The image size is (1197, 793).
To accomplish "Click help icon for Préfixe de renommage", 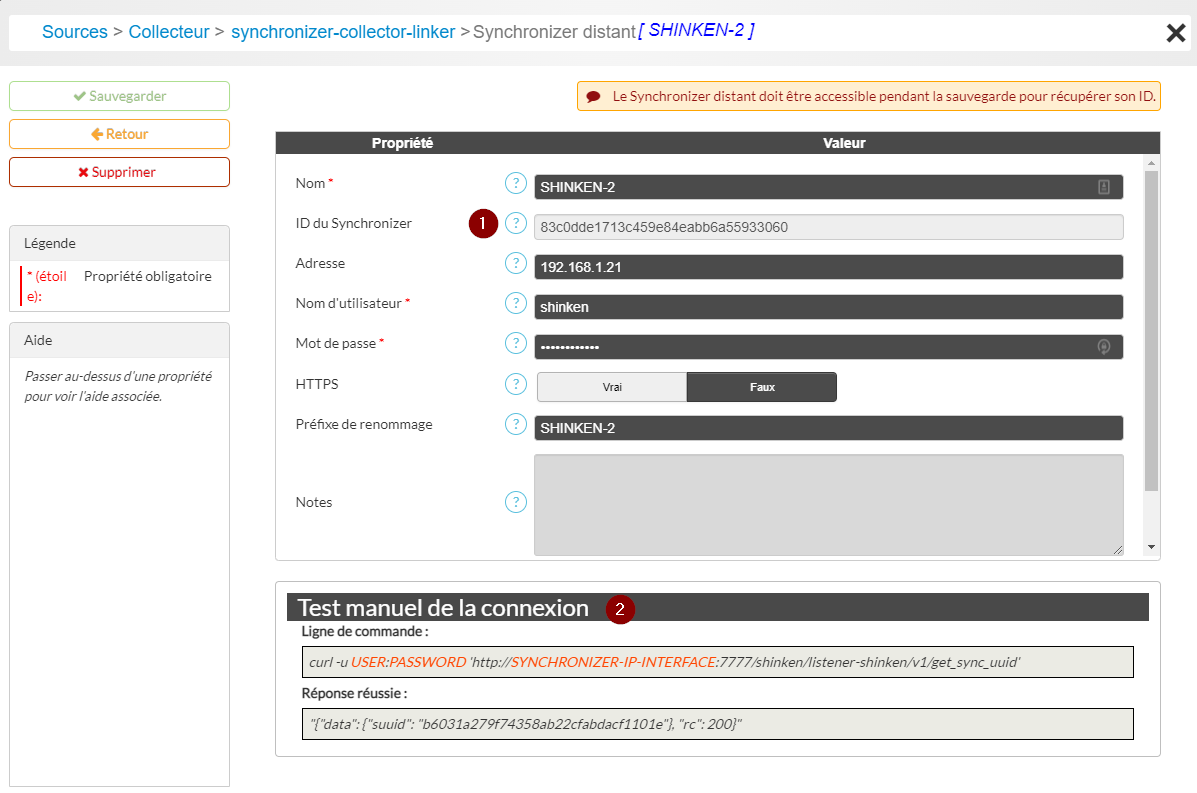I will pyautogui.click(x=515, y=424).
